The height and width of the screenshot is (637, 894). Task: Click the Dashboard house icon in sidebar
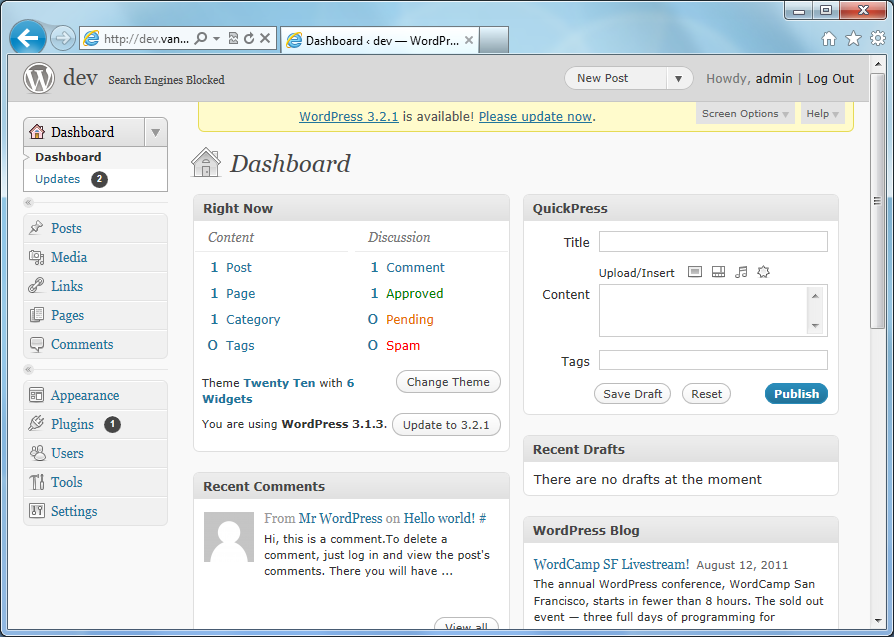(37, 132)
